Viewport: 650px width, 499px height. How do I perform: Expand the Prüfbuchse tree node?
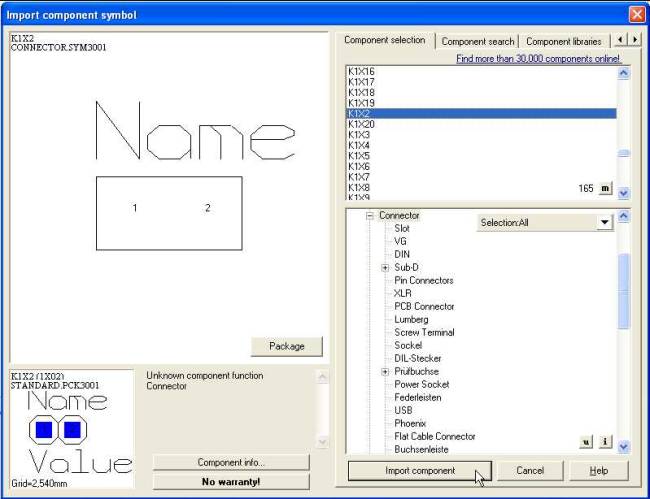(x=385, y=372)
